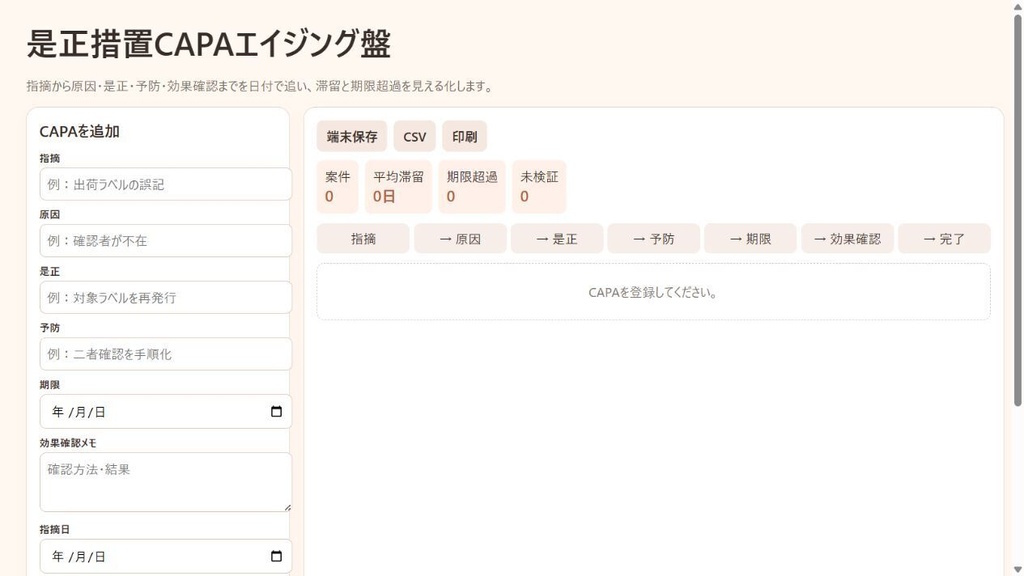Click the 未検証 stat card
The image size is (1024, 576).
tap(539, 187)
